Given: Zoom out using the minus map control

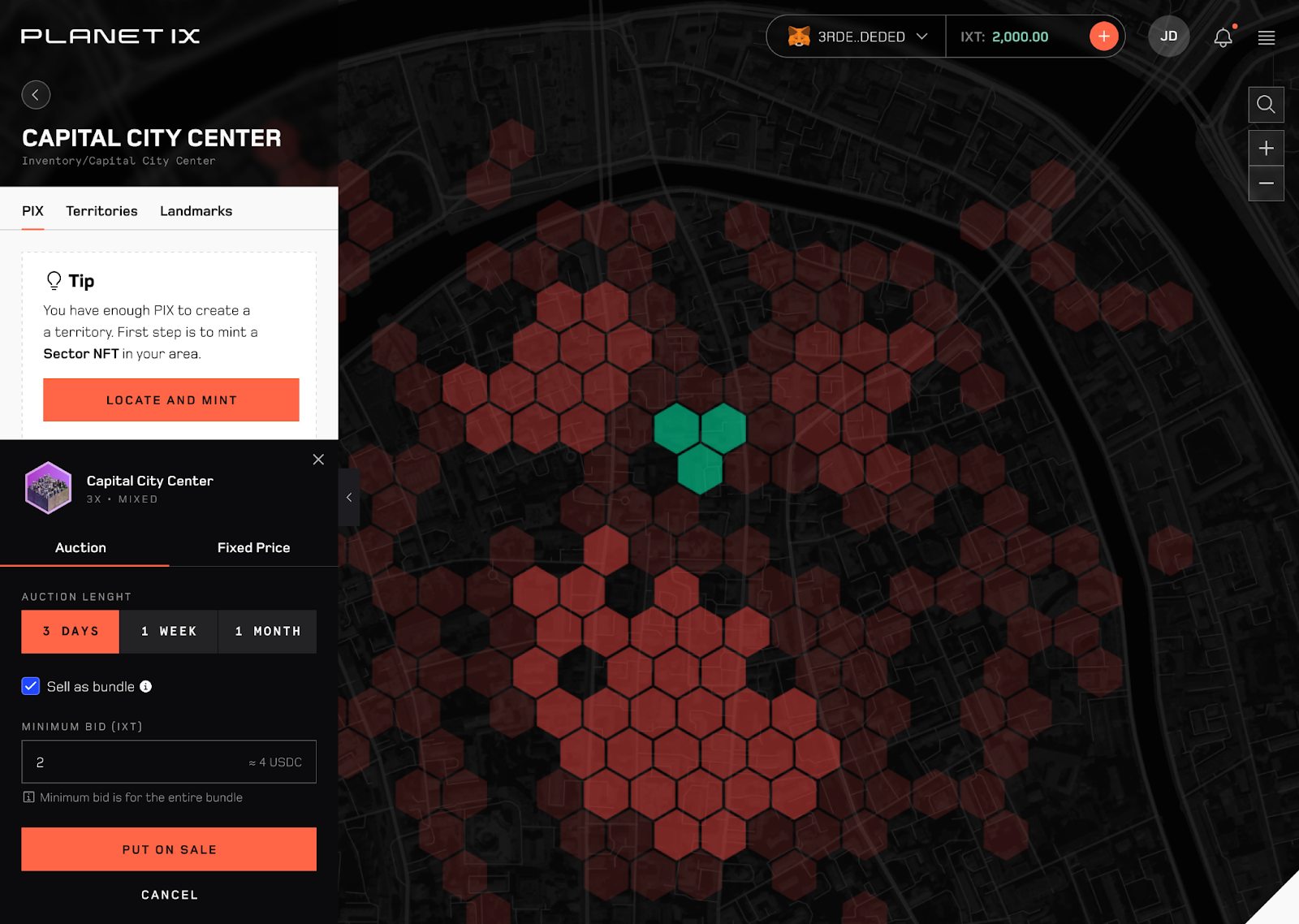Looking at the screenshot, I should [1266, 184].
